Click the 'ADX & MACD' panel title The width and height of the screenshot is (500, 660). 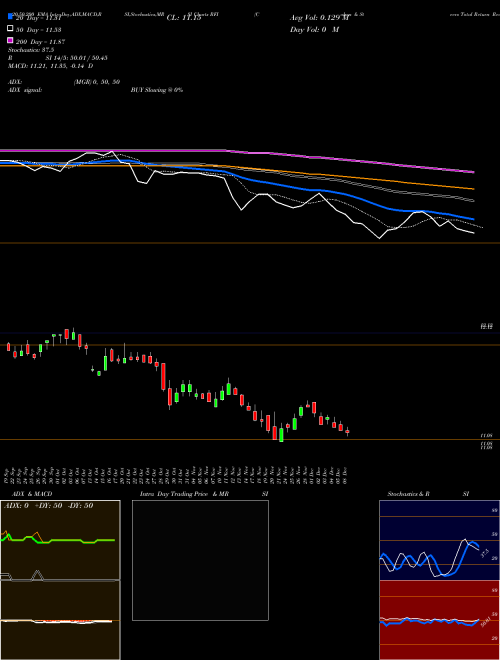(32, 494)
